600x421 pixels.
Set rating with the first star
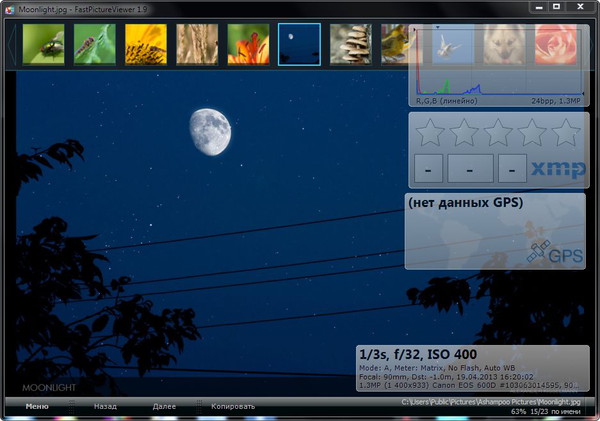[430, 132]
